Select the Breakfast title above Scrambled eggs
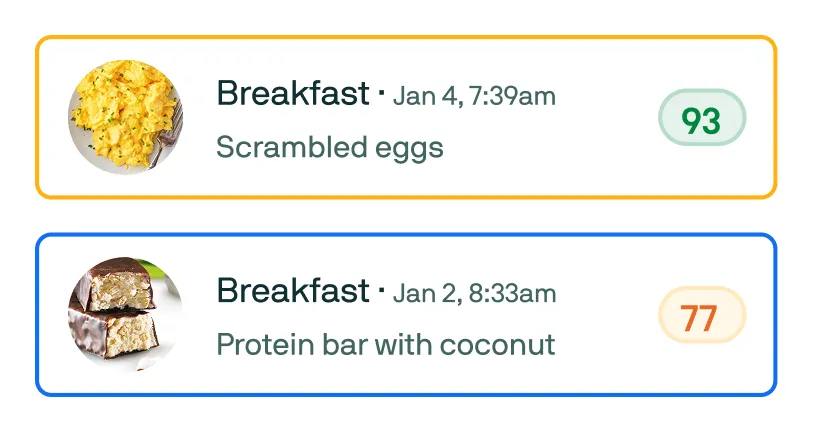The width and height of the screenshot is (813, 432). coord(293,94)
